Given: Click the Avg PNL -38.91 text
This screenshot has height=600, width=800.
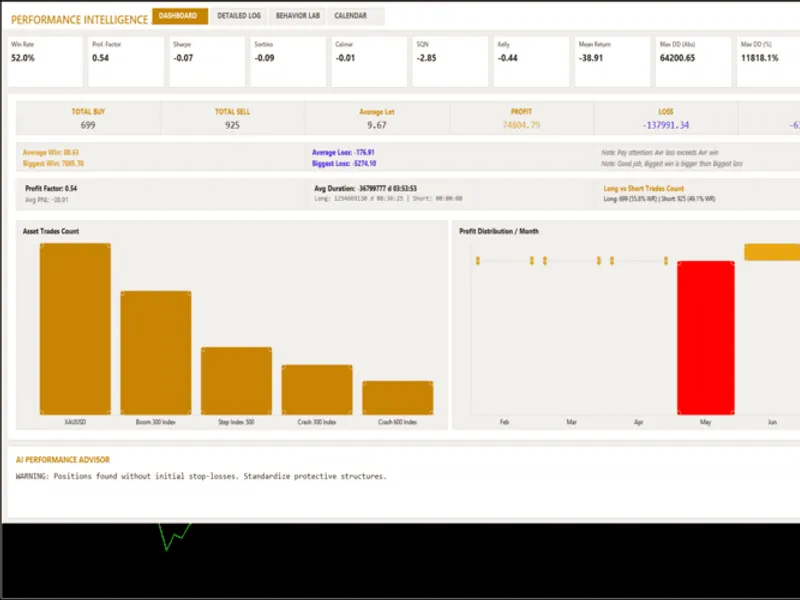Looking at the screenshot, I should click(x=46, y=199).
